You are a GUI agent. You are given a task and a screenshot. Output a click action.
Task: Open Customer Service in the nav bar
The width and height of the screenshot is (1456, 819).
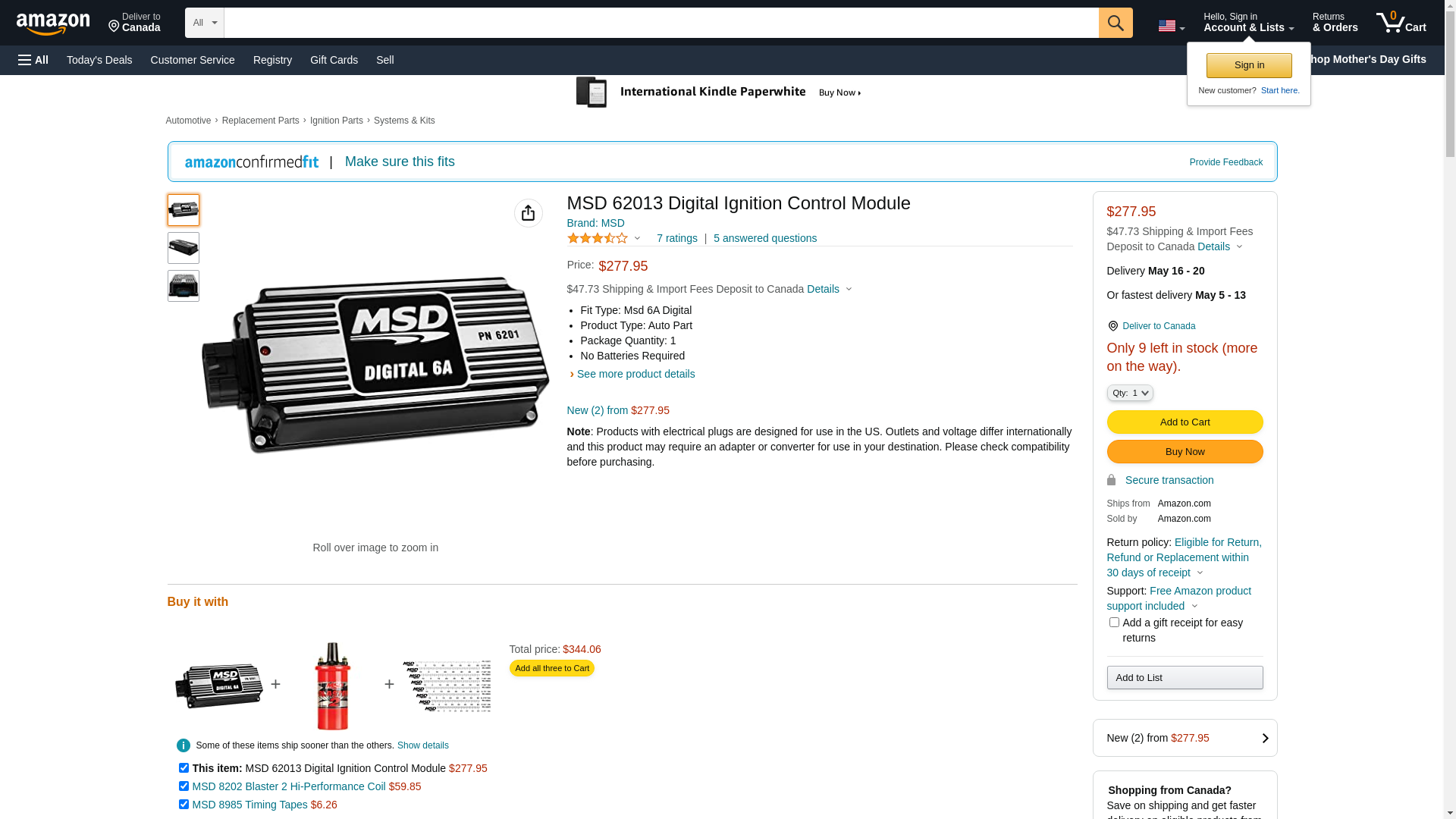193,60
